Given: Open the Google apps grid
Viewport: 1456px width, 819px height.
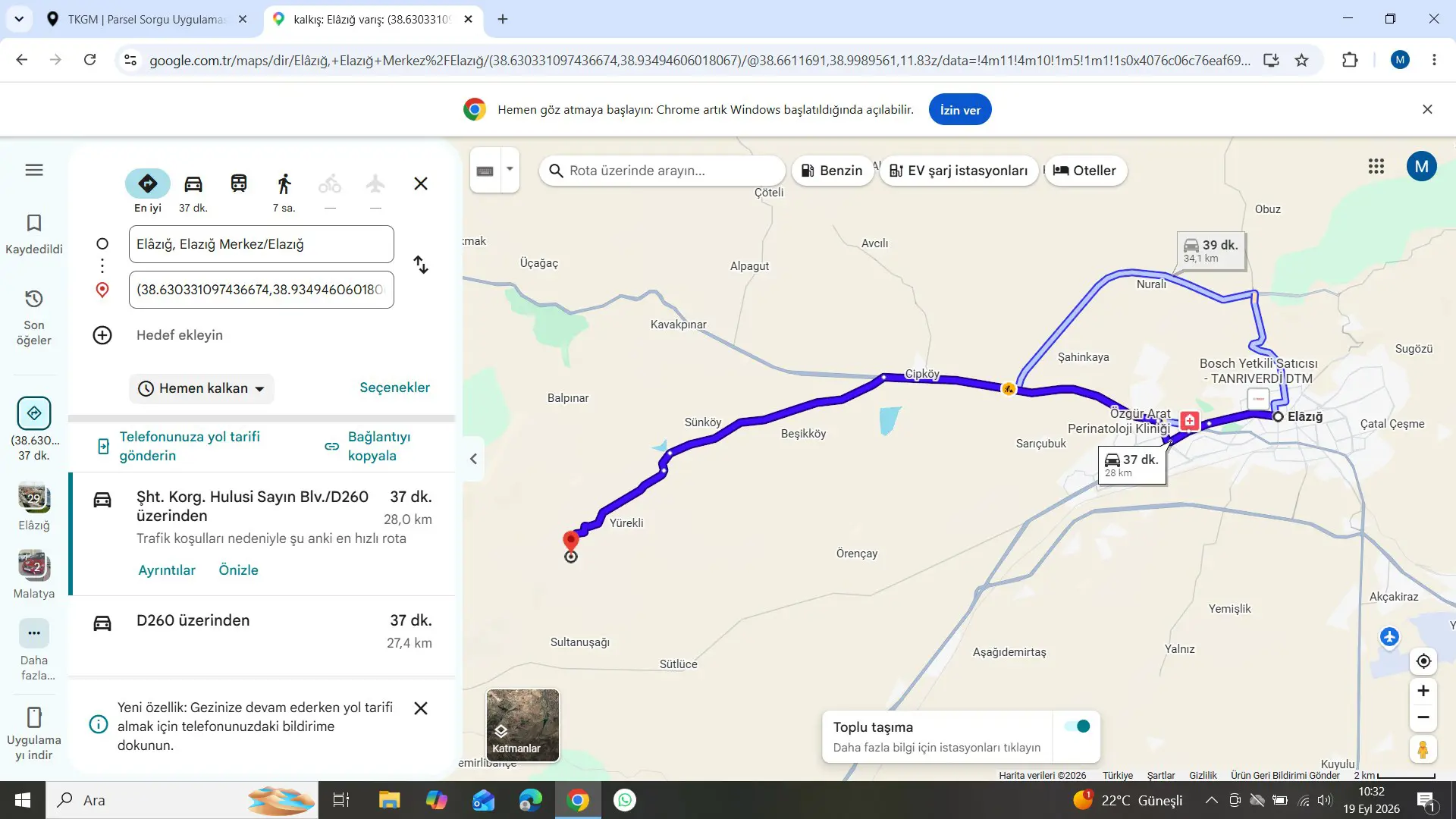Looking at the screenshot, I should coord(1376,166).
